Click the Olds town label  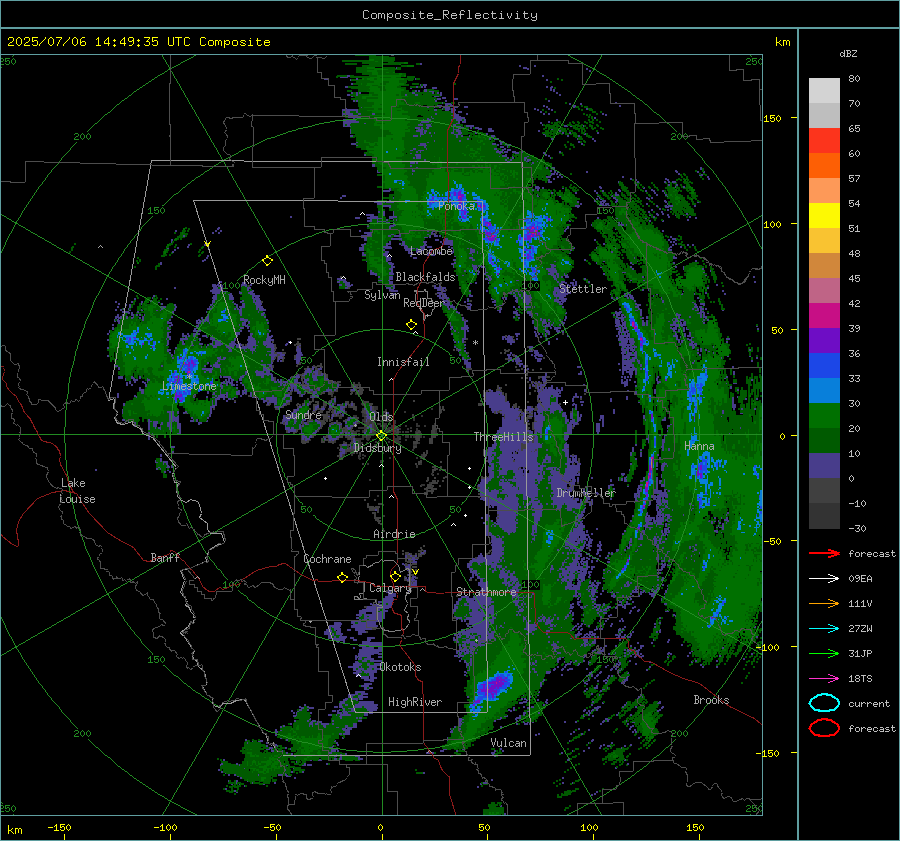click(x=381, y=416)
